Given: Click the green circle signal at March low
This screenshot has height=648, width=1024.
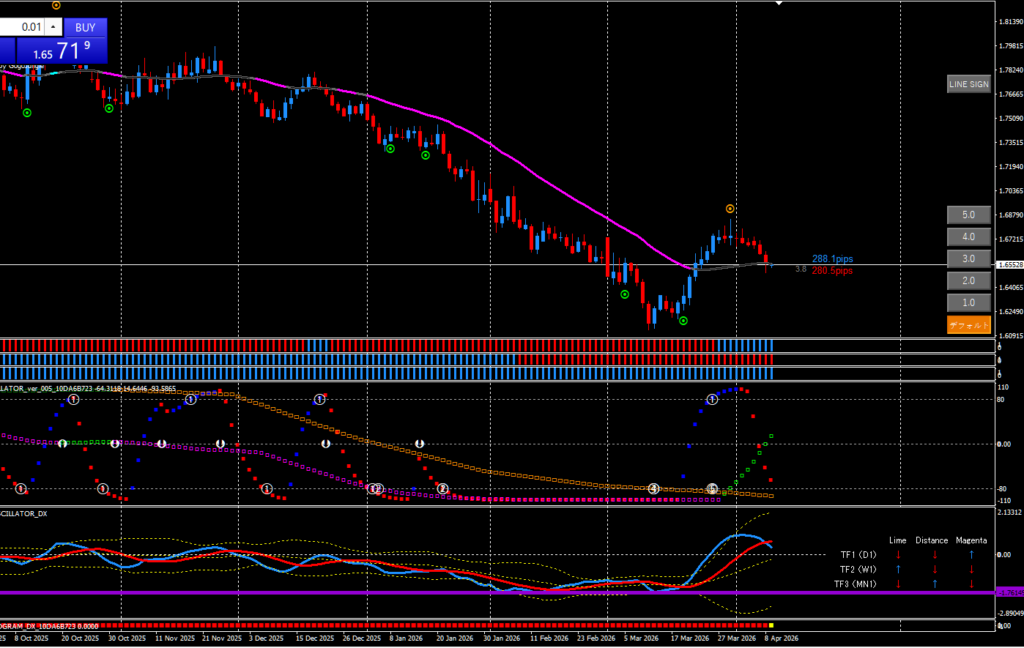Looking at the screenshot, I should click(x=683, y=321).
